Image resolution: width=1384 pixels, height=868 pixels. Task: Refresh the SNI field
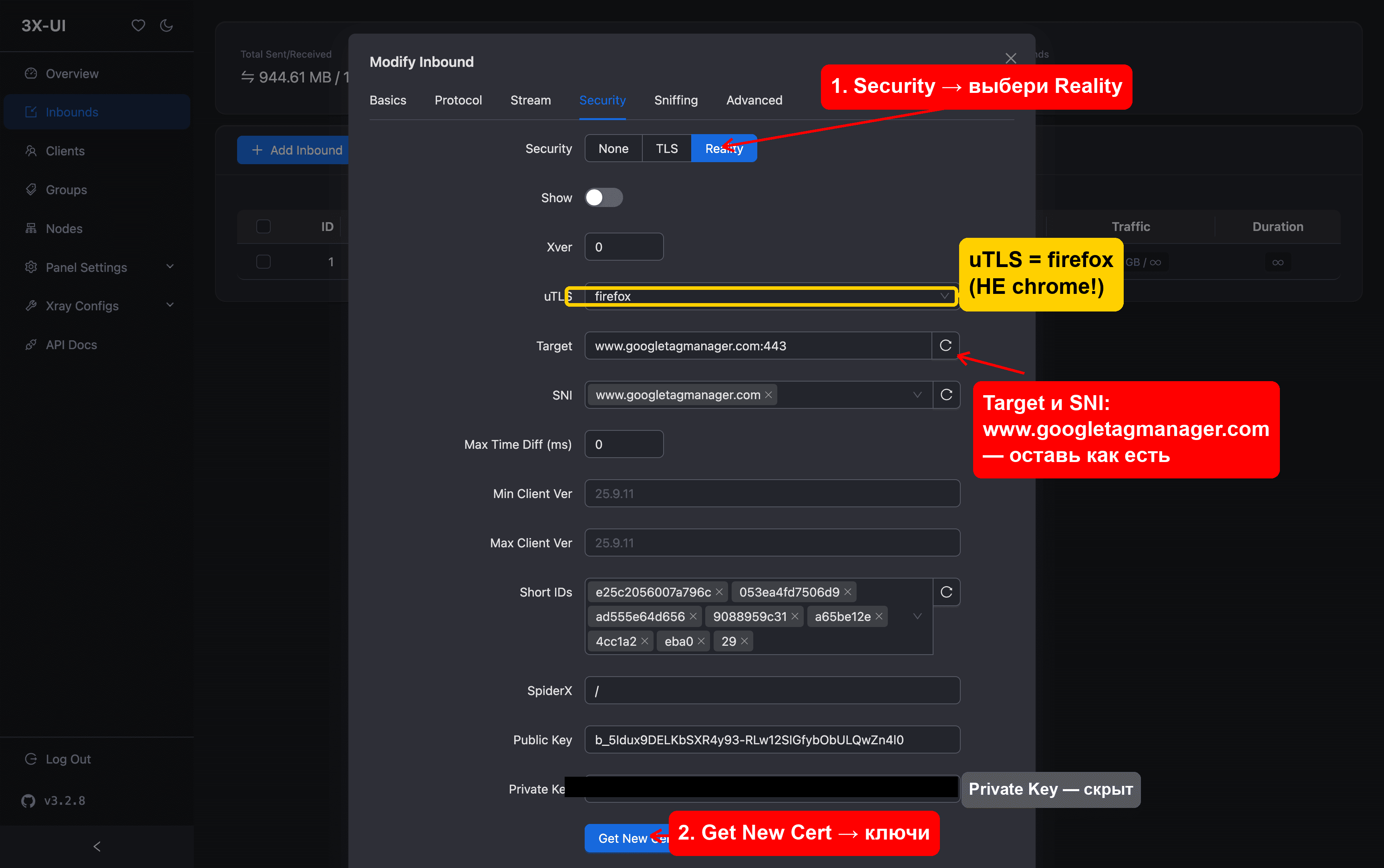pos(947,395)
